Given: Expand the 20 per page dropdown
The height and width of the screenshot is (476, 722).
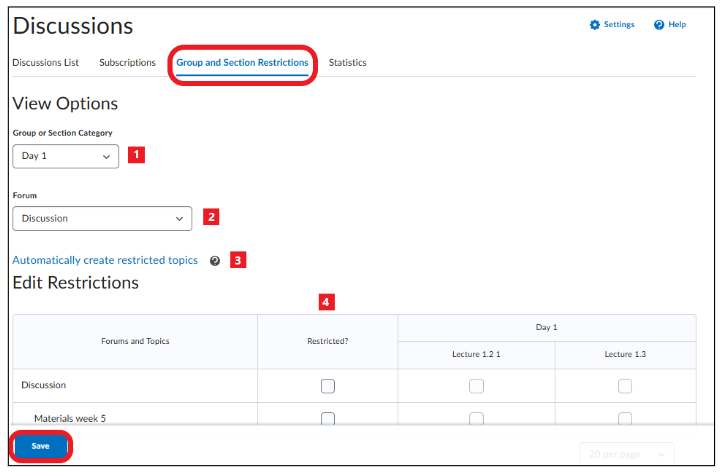Looking at the screenshot, I should click(627, 454).
